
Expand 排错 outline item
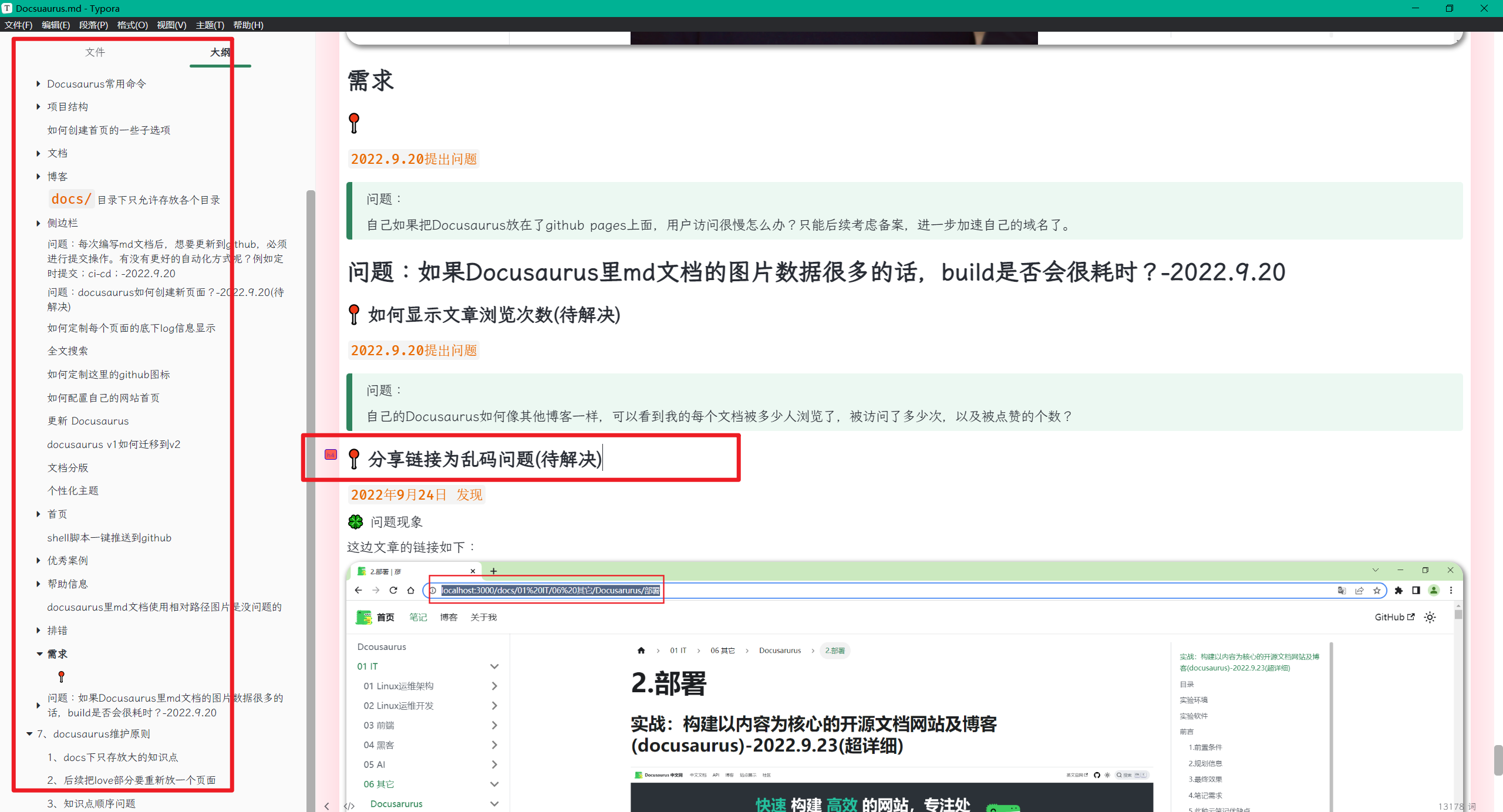pyautogui.click(x=38, y=631)
